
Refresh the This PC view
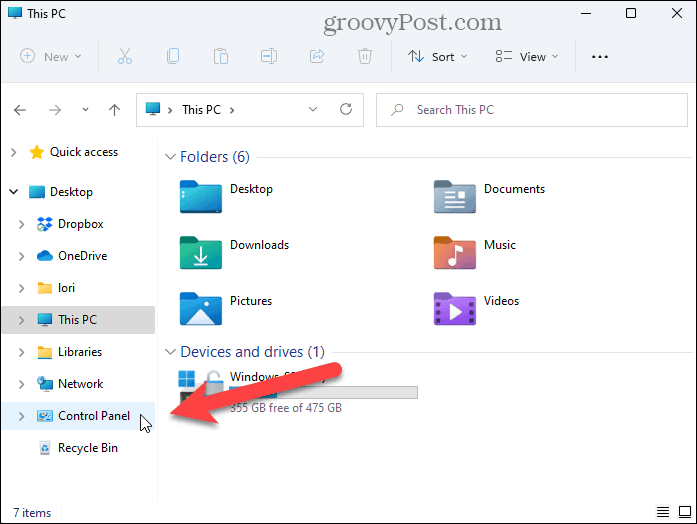pos(346,109)
